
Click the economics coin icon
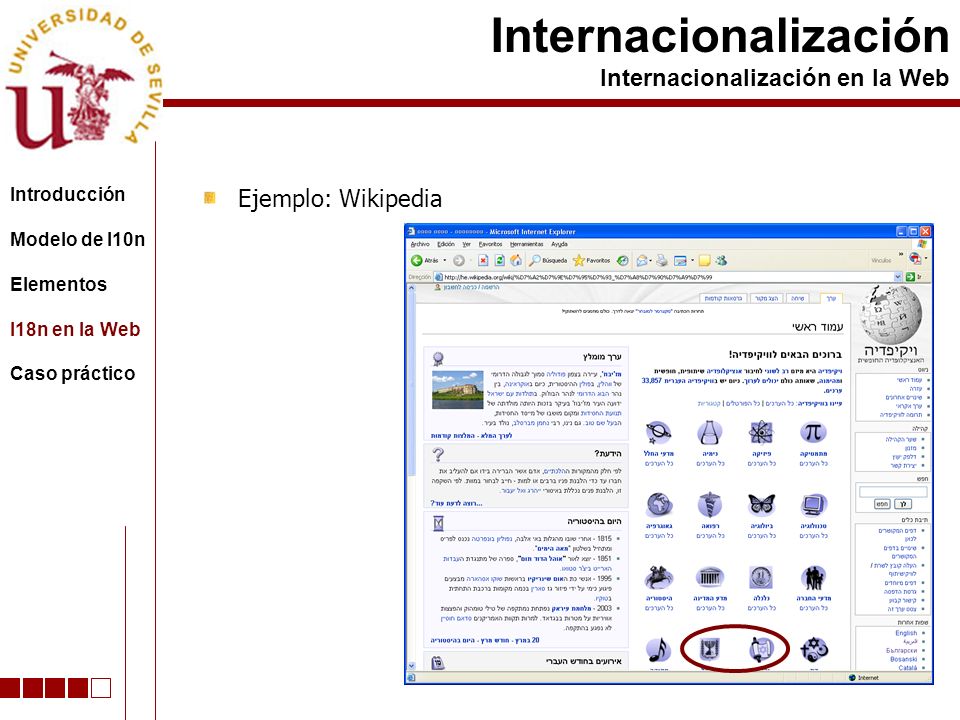[761, 577]
